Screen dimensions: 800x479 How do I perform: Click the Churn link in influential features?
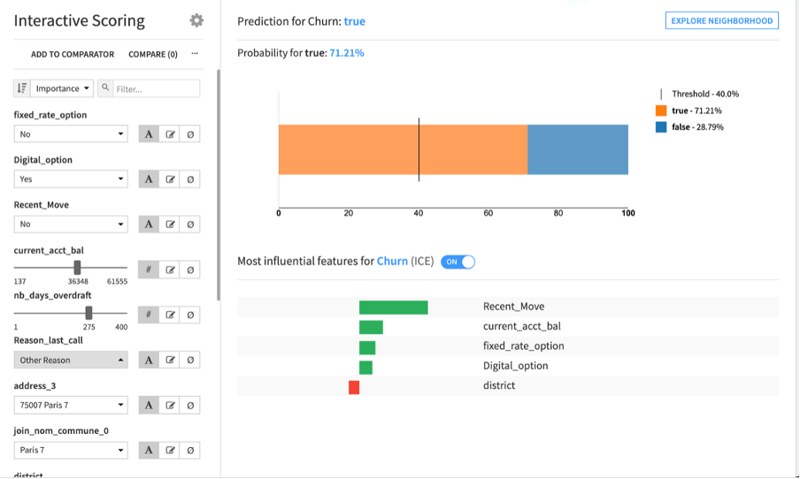tap(392, 261)
